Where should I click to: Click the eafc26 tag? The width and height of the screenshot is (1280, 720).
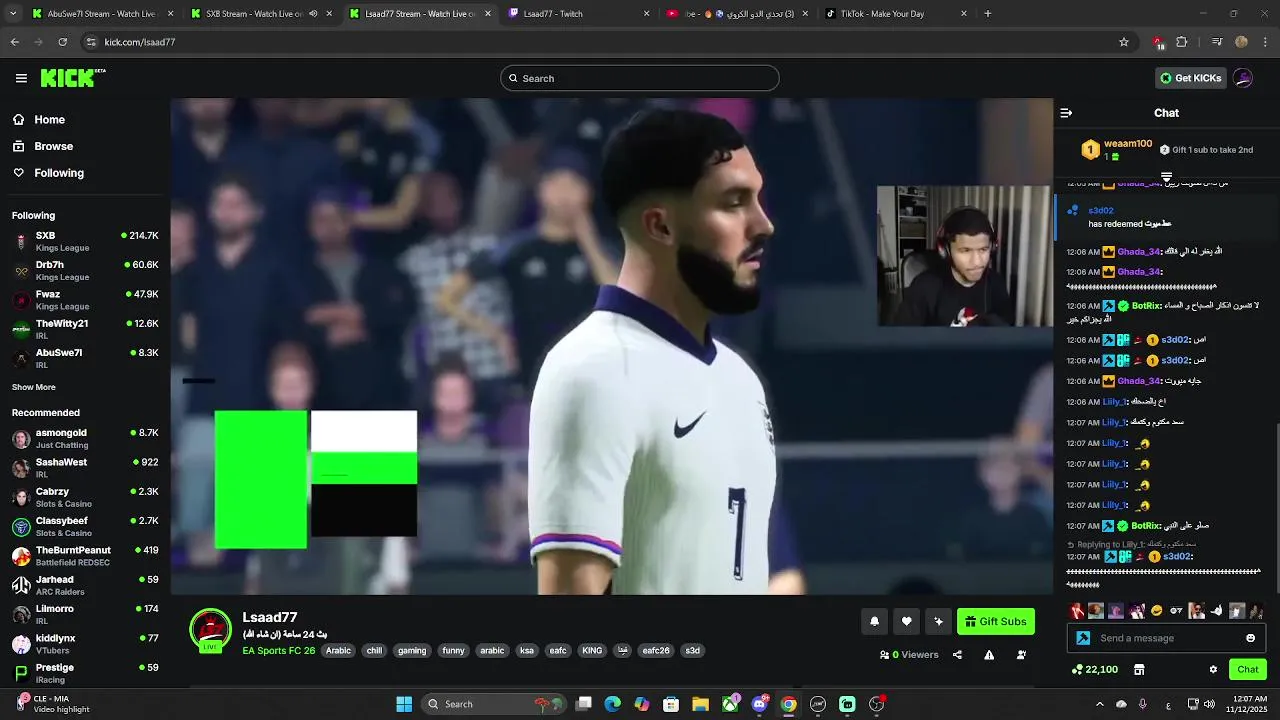656,651
